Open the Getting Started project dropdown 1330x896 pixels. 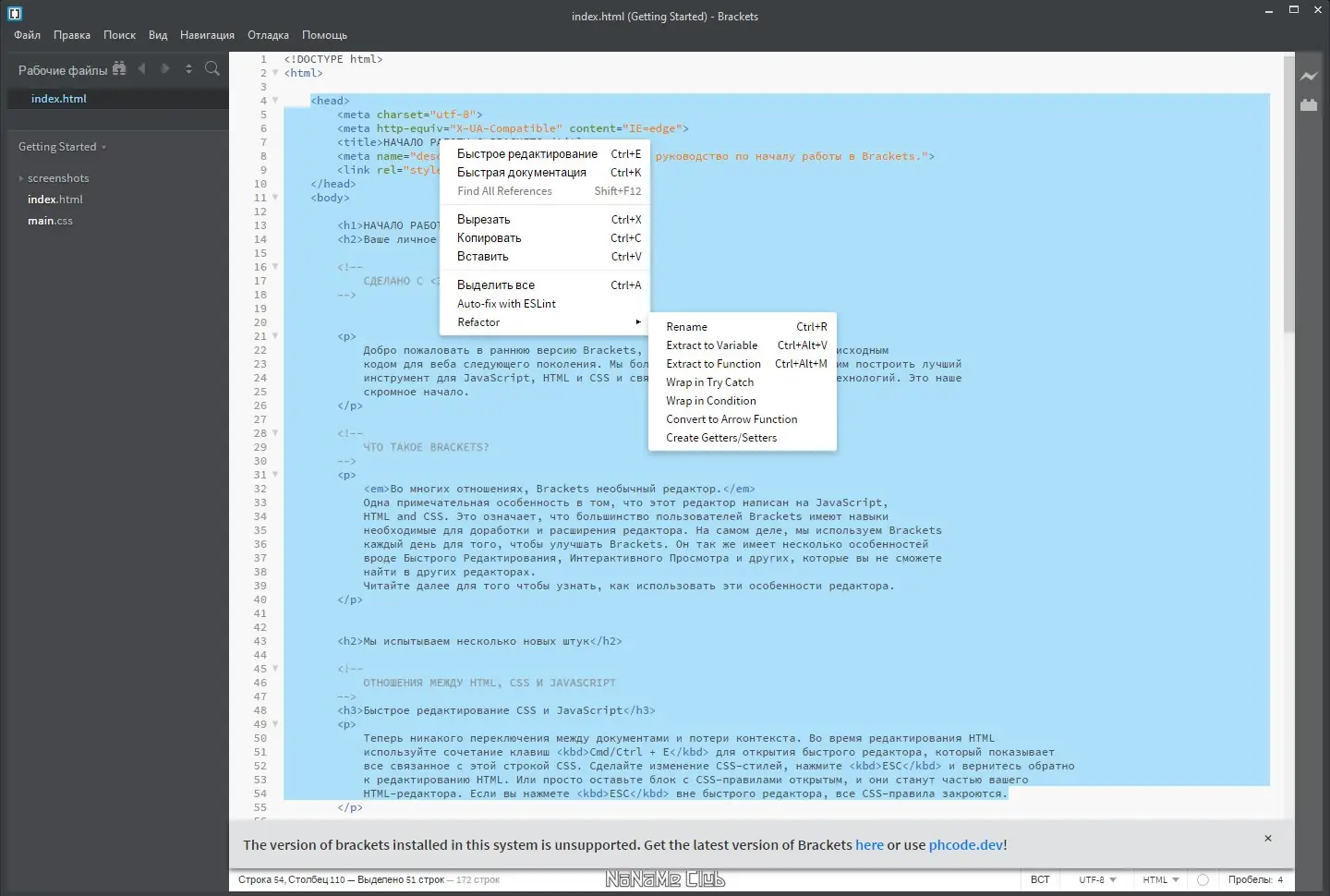click(x=63, y=147)
